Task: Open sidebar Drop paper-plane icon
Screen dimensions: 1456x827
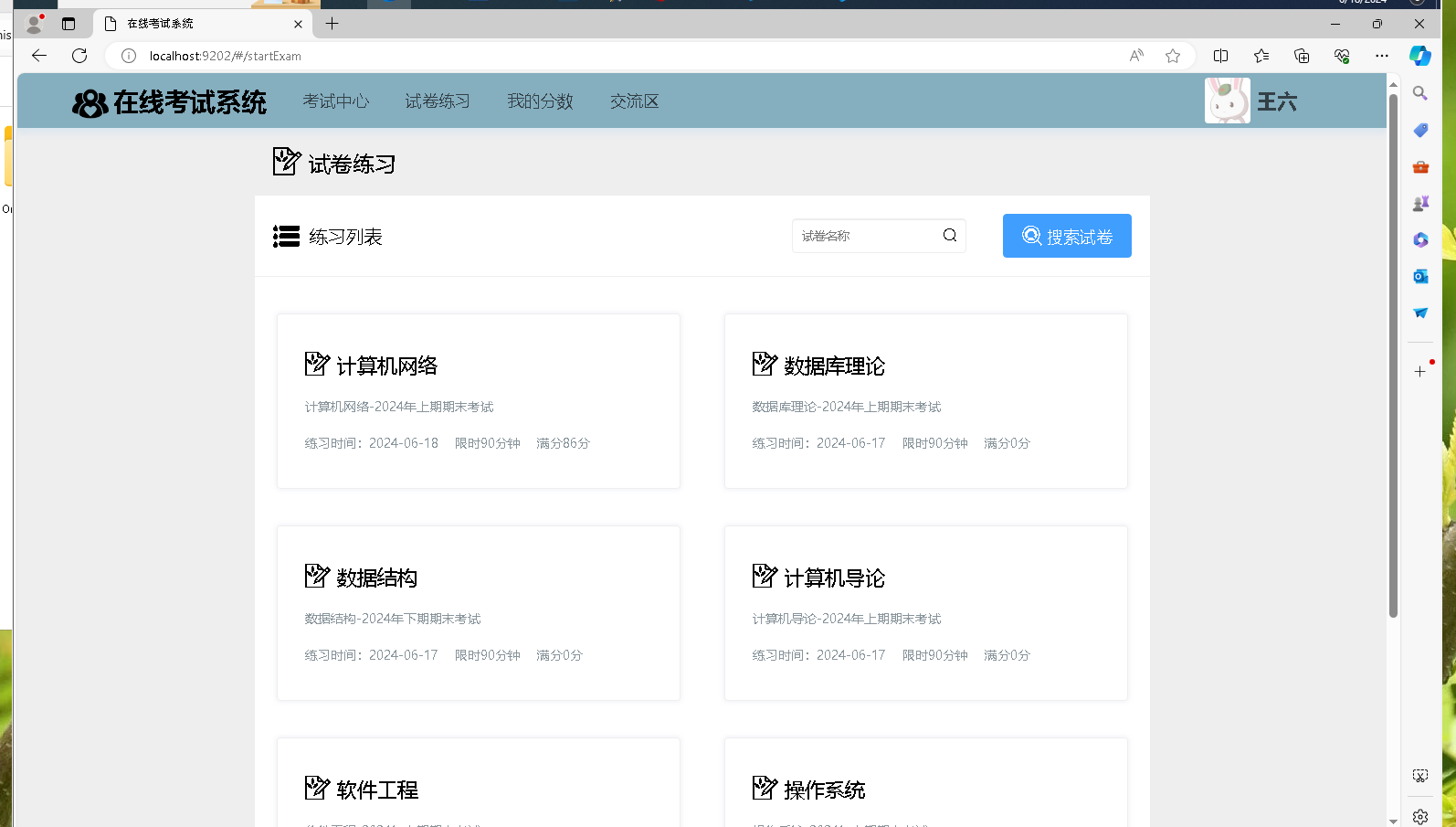Action: coord(1420,313)
